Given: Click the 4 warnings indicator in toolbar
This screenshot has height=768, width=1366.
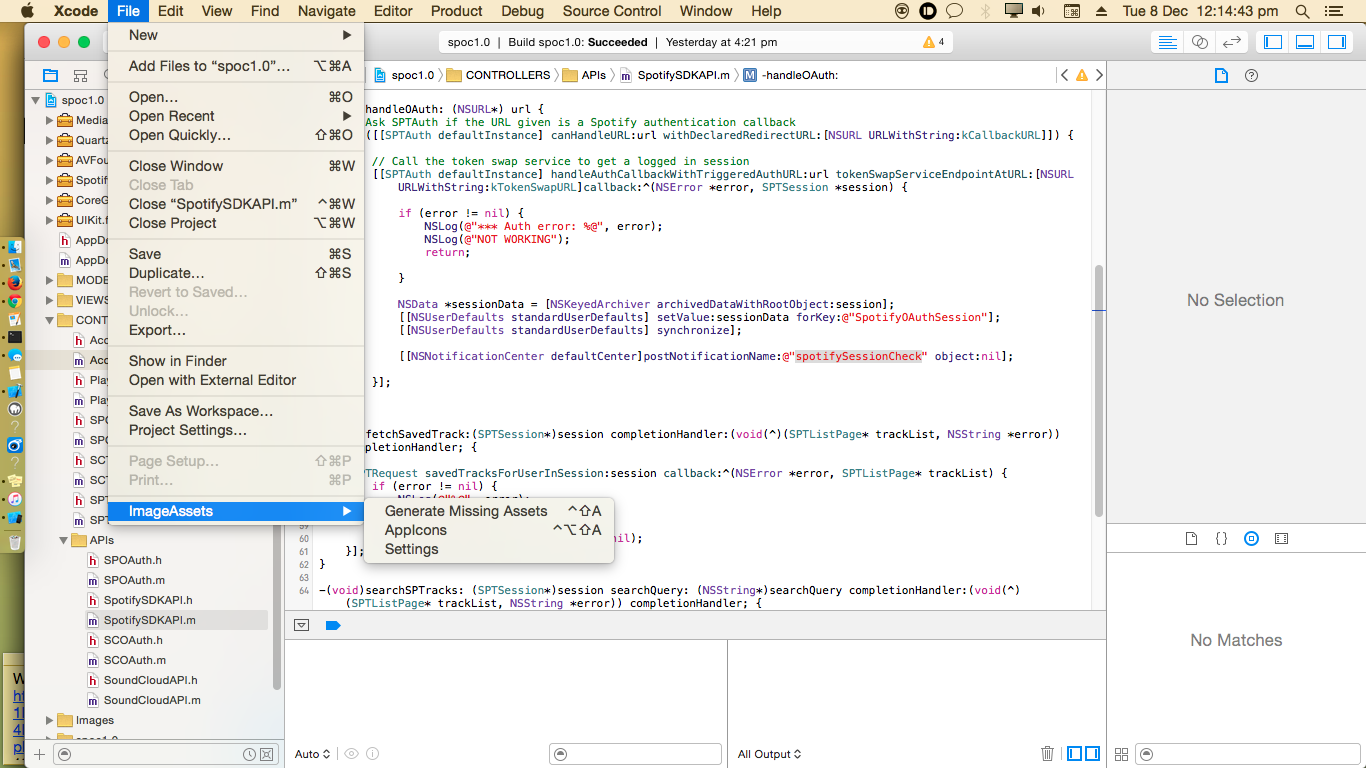Looking at the screenshot, I should [934, 42].
